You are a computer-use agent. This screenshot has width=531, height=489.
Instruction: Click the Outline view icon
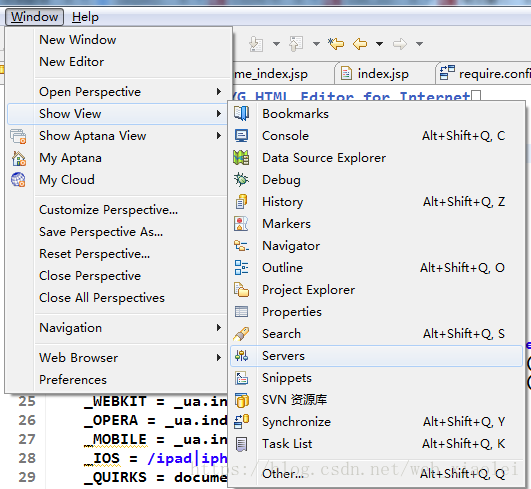click(241, 268)
